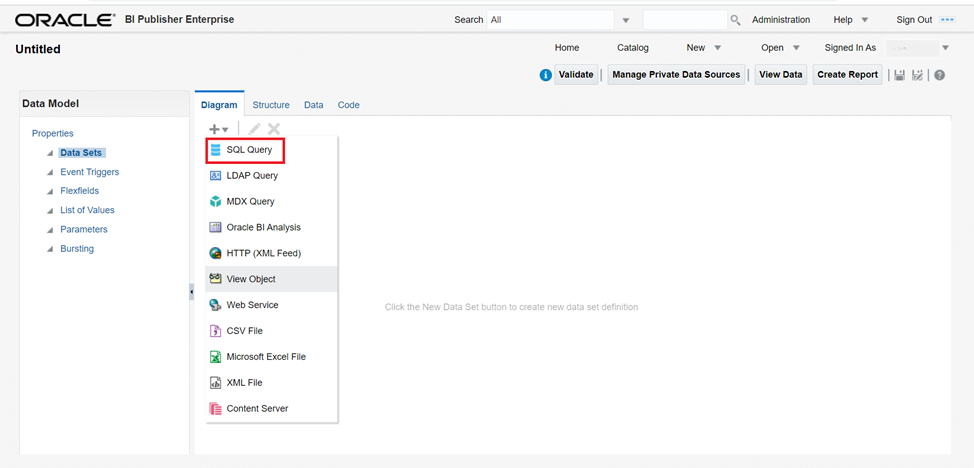Screen dimensions: 974x468
Task: Expand the Parameters node arrow
Action: (x=50, y=230)
